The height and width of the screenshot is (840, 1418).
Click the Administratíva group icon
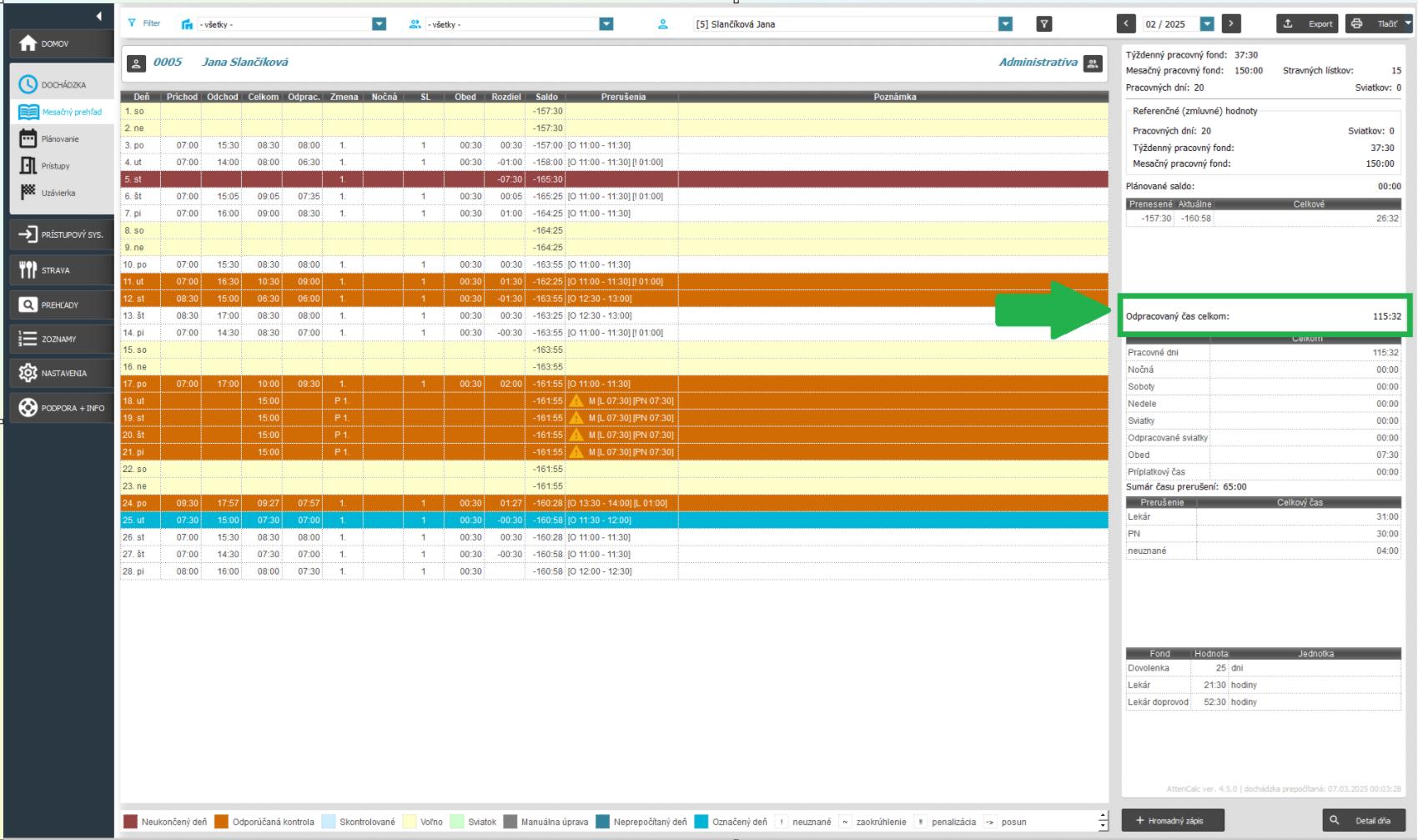(1092, 63)
